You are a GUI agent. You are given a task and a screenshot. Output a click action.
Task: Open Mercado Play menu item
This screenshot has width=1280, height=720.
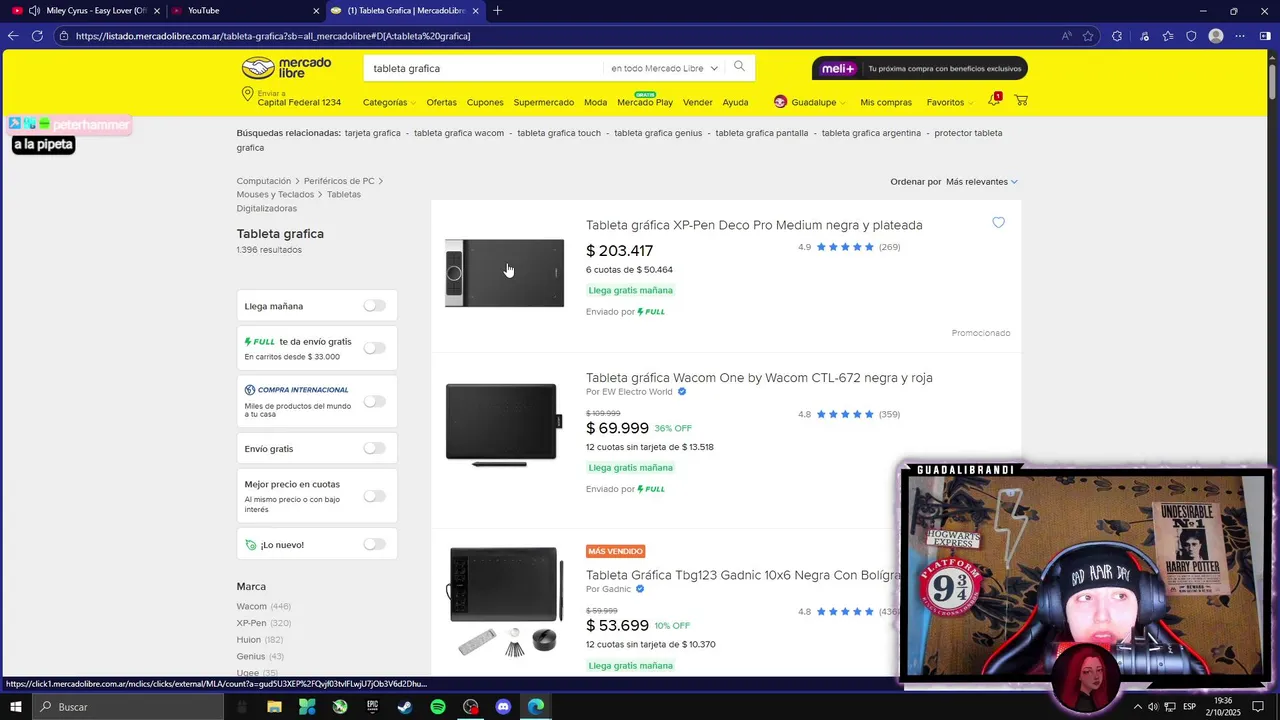pyautogui.click(x=645, y=102)
